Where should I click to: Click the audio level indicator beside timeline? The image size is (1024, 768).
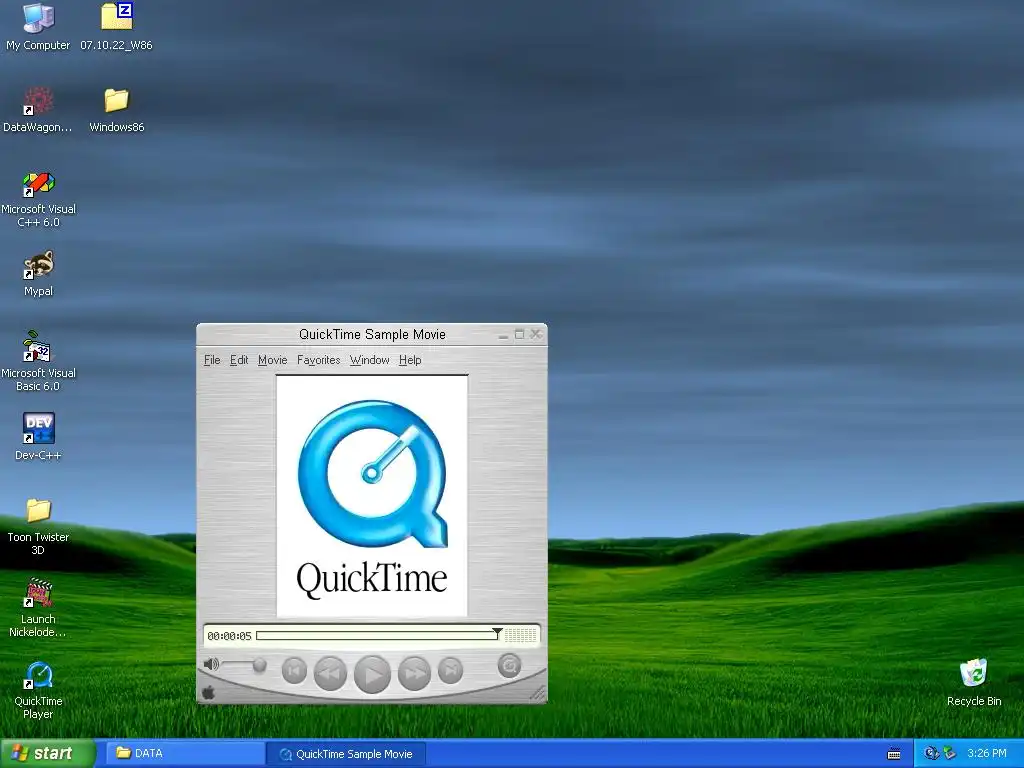click(x=520, y=635)
